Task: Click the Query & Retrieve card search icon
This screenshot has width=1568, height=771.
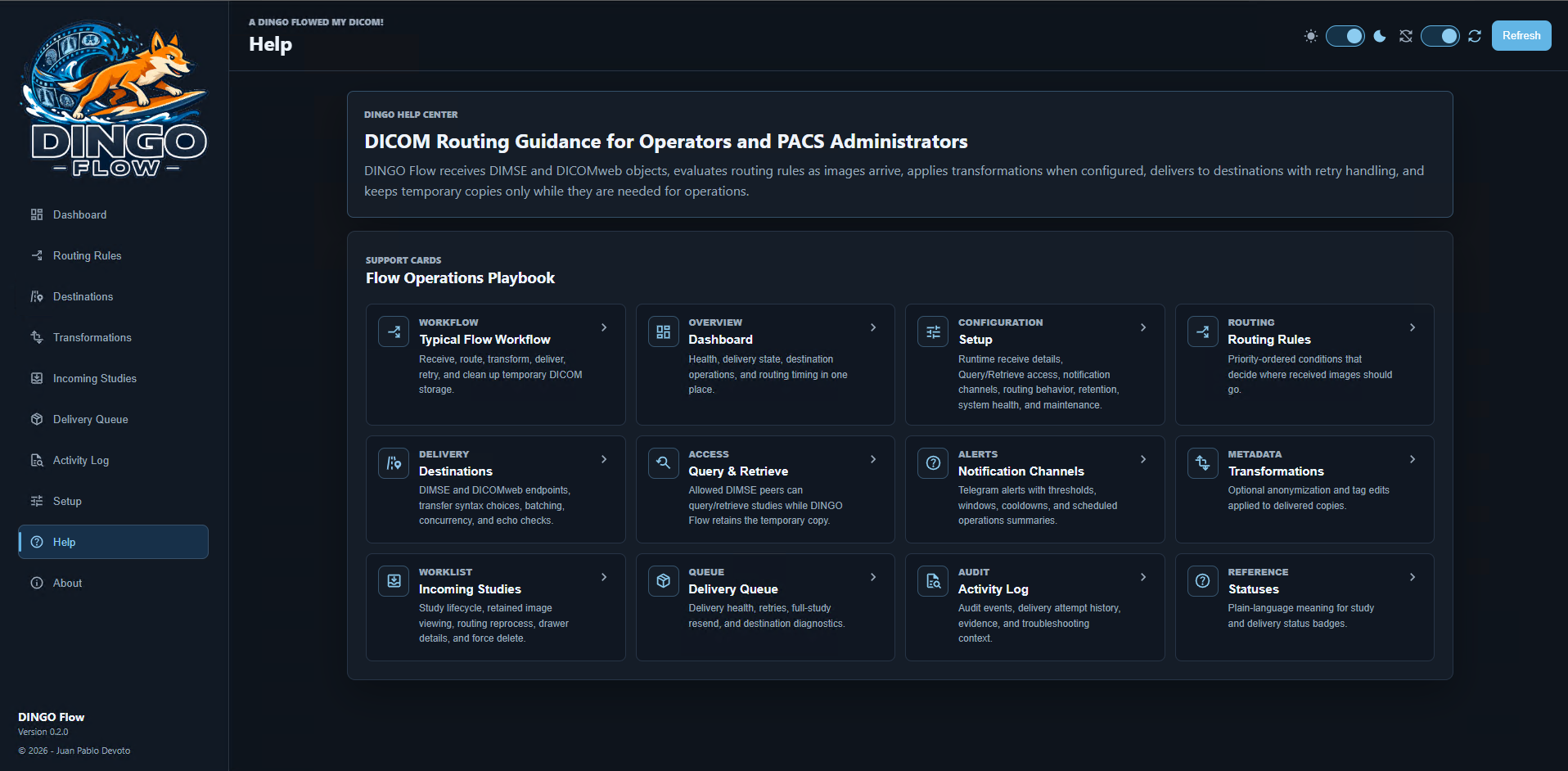Action: click(664, 463)
